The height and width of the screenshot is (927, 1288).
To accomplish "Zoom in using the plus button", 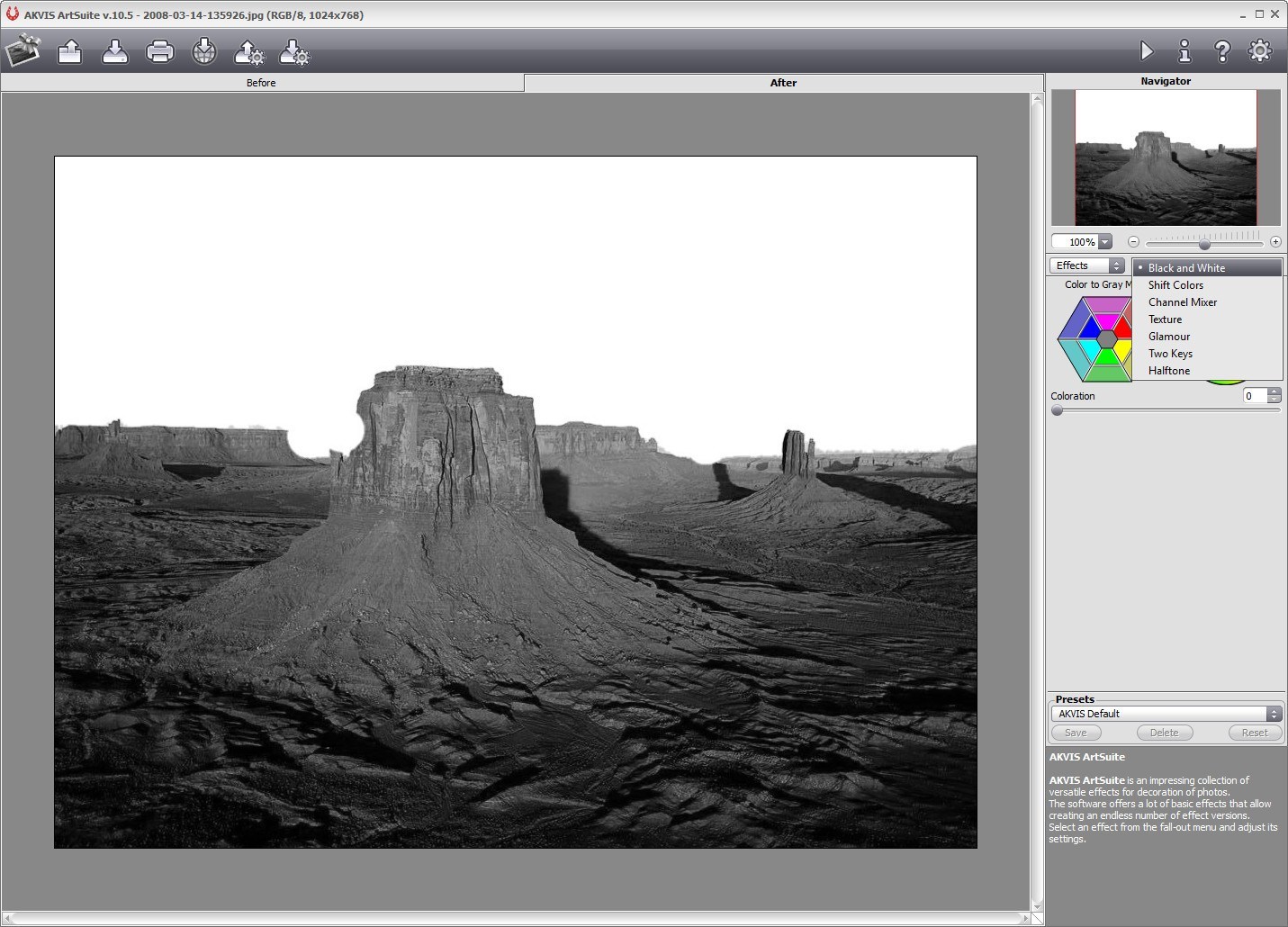I will pyautogui.click(x=1275, y=241).
